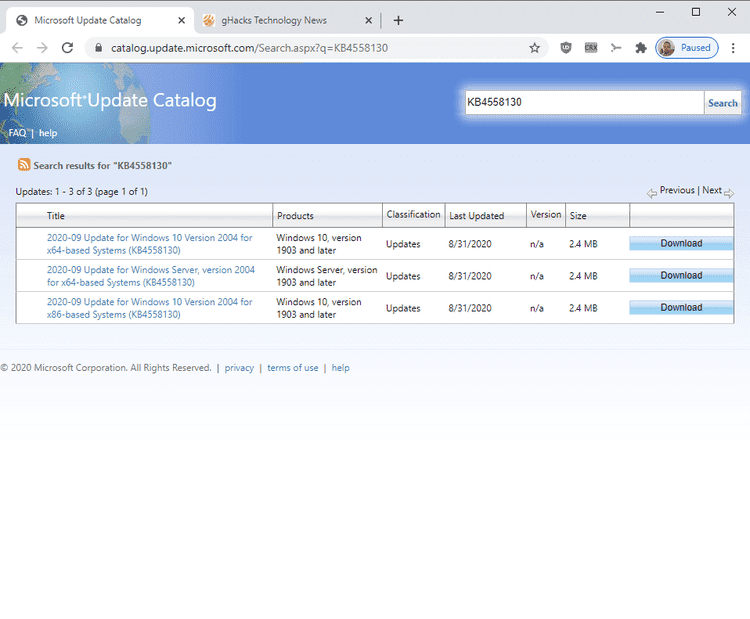This screenshot has height=619, width=750.
Task: Maximize the browser window
Action: point(696,12)
